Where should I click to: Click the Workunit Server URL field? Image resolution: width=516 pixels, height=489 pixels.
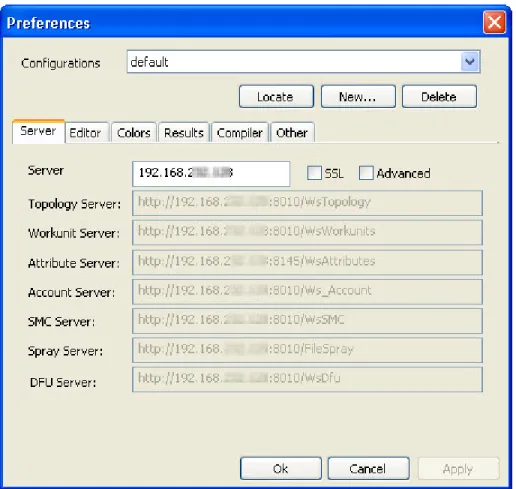click(307, 232)
